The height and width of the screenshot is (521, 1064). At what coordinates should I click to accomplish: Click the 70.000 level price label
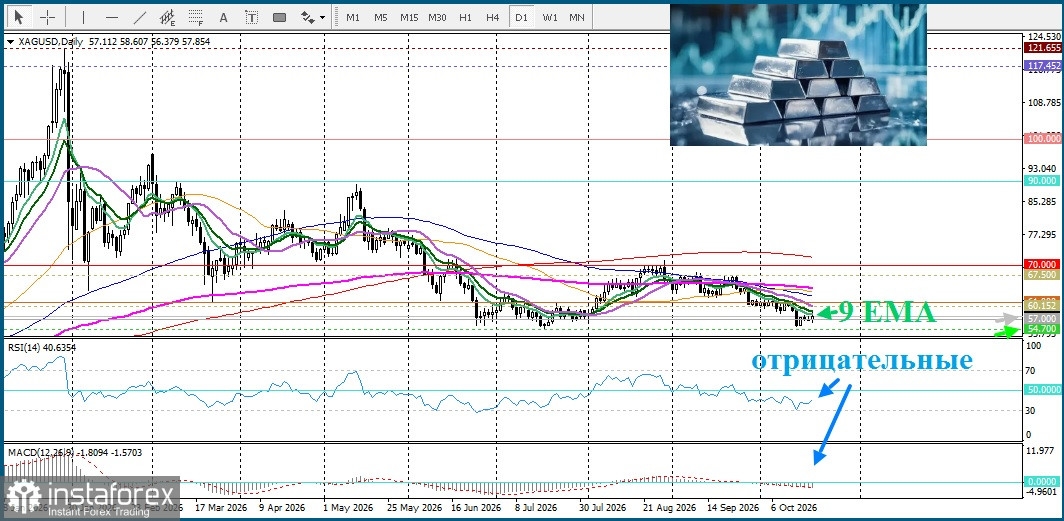tap(1044, 264)
